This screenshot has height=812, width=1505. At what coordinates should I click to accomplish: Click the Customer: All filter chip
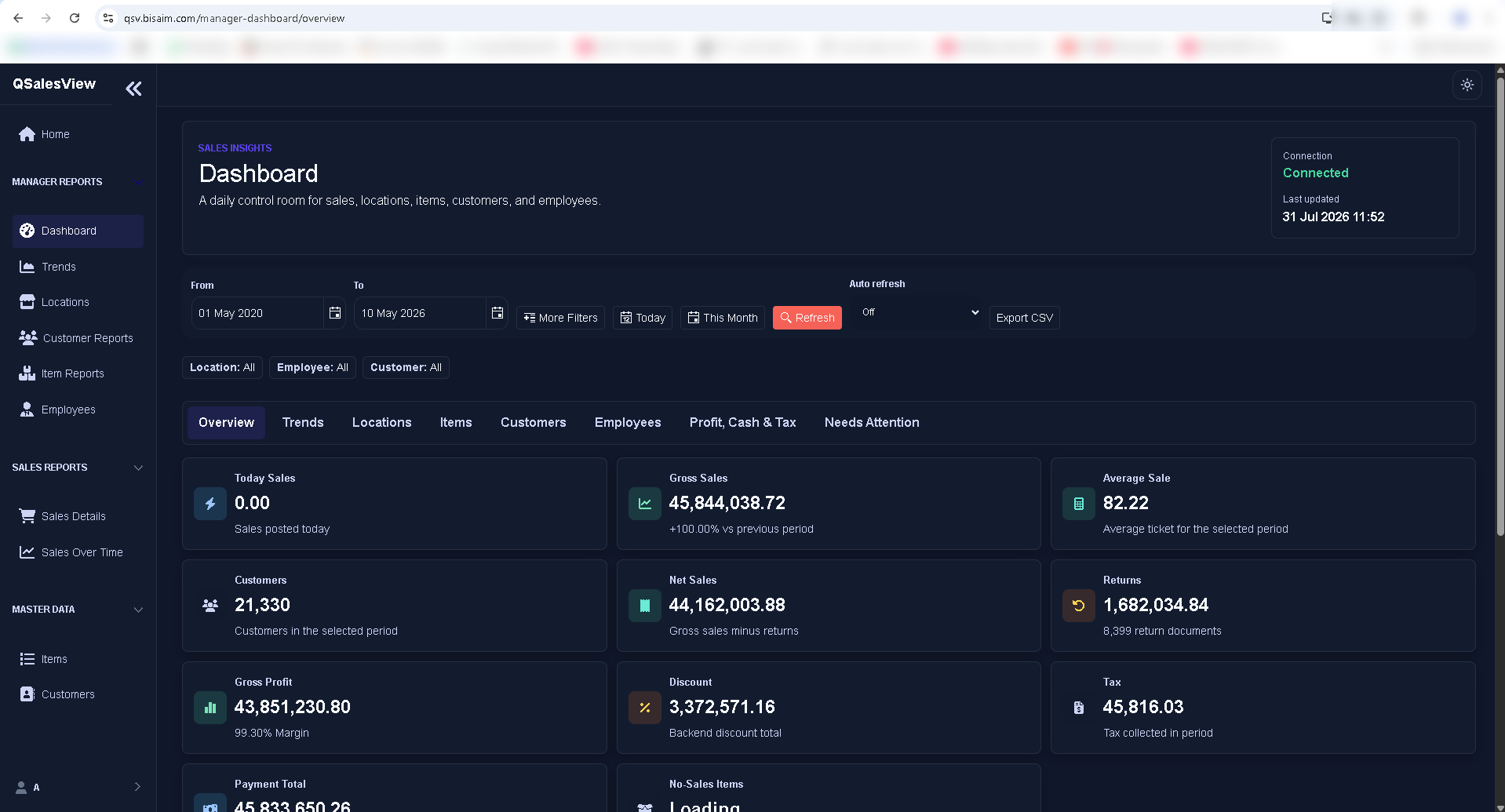coord(406,367)
